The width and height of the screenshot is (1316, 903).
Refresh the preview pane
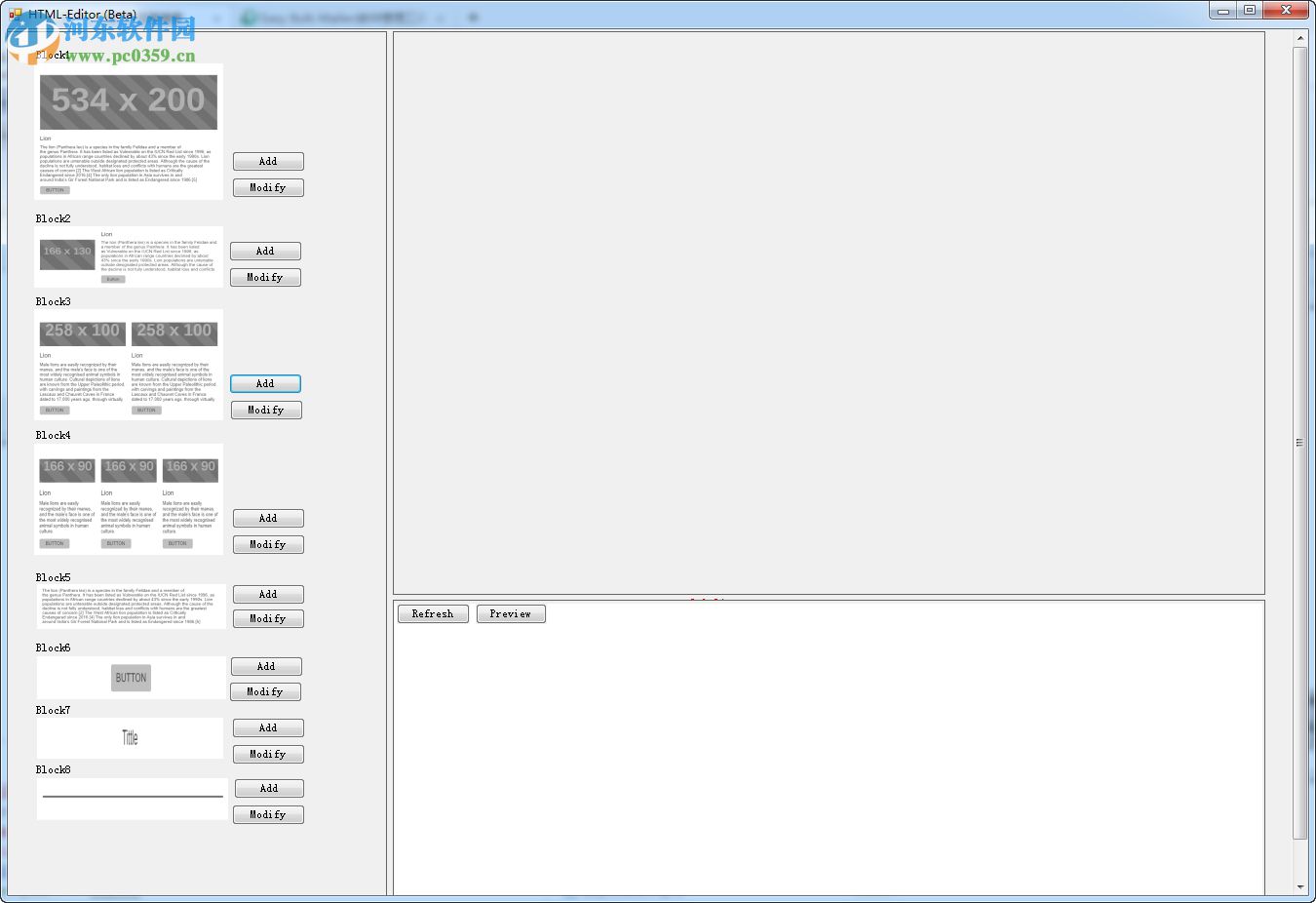pos(433,613)
